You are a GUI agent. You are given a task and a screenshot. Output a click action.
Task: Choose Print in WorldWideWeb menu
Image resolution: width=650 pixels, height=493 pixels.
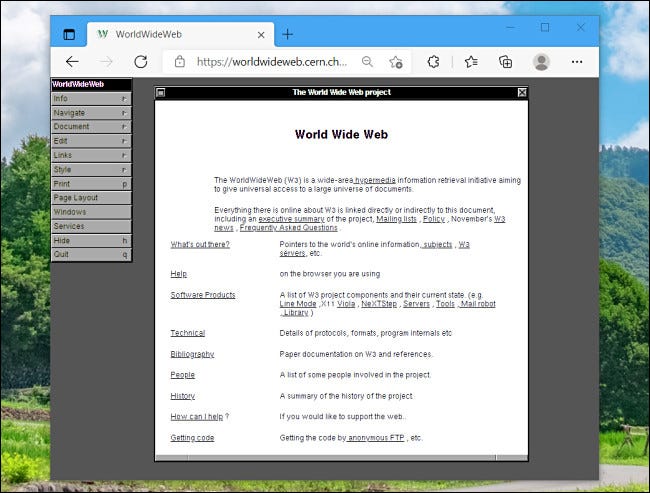tap(91, 184)
